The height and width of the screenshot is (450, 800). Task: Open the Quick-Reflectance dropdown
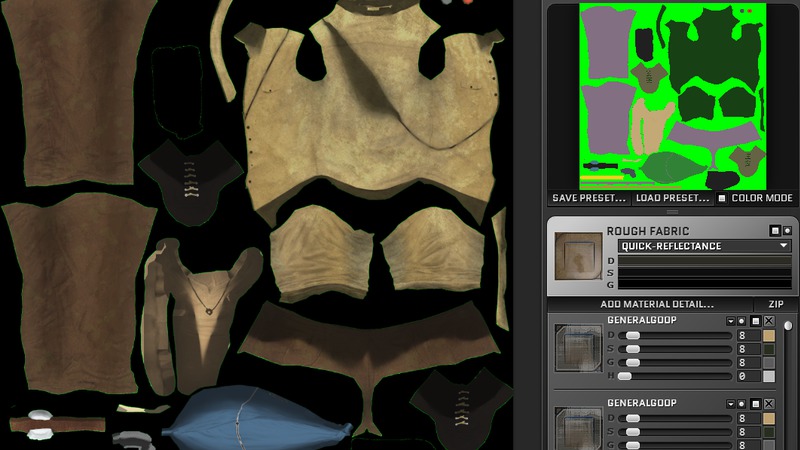tap(704, 246)
